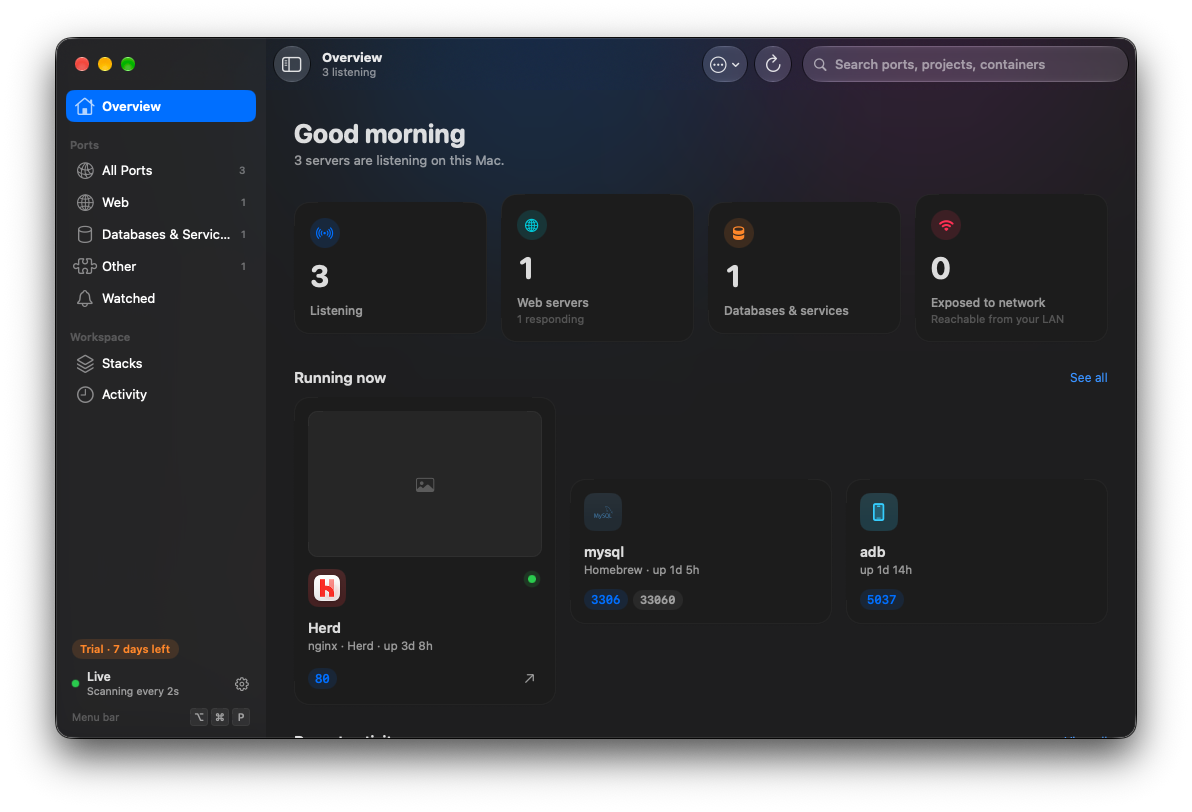Open Databases & Services in the sidebar
Screen dimensions: 1192x812
161,234
